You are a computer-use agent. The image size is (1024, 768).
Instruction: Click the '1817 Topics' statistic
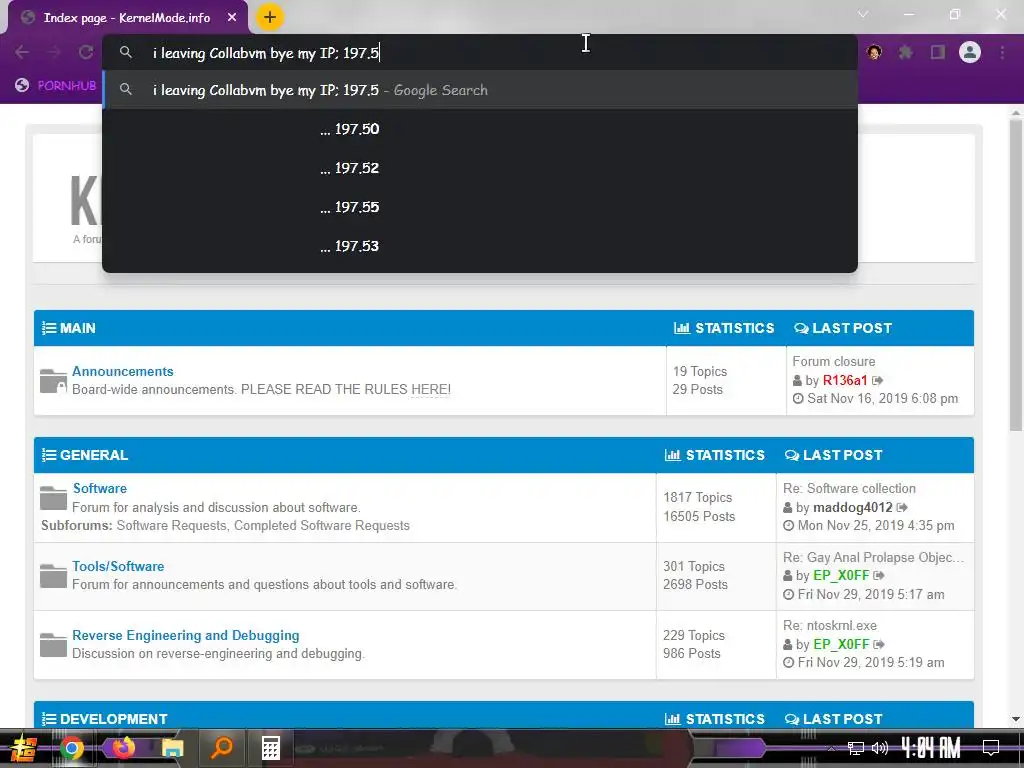click(x=697, y=498)
